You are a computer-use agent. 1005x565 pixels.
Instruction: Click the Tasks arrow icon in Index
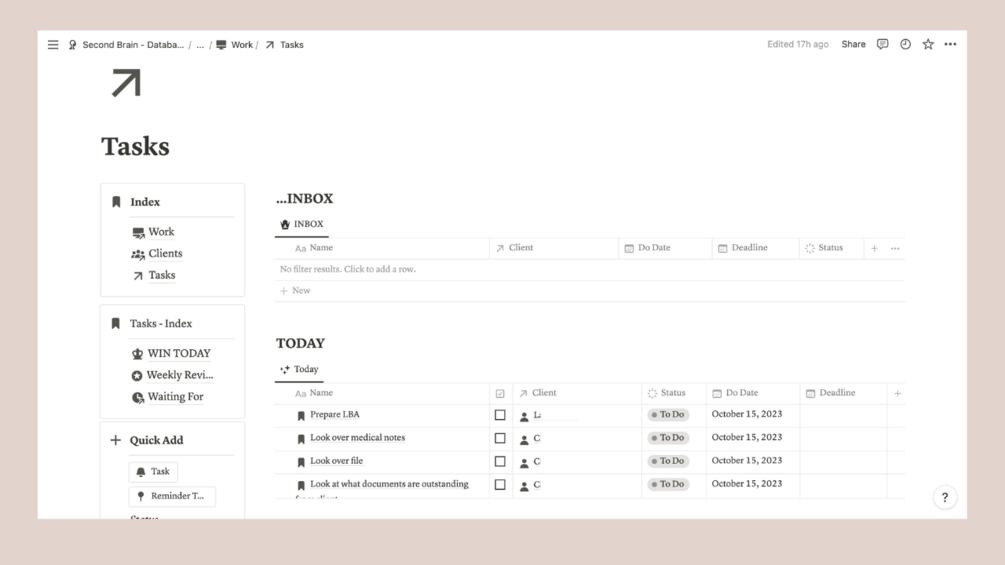coord(138,276)
